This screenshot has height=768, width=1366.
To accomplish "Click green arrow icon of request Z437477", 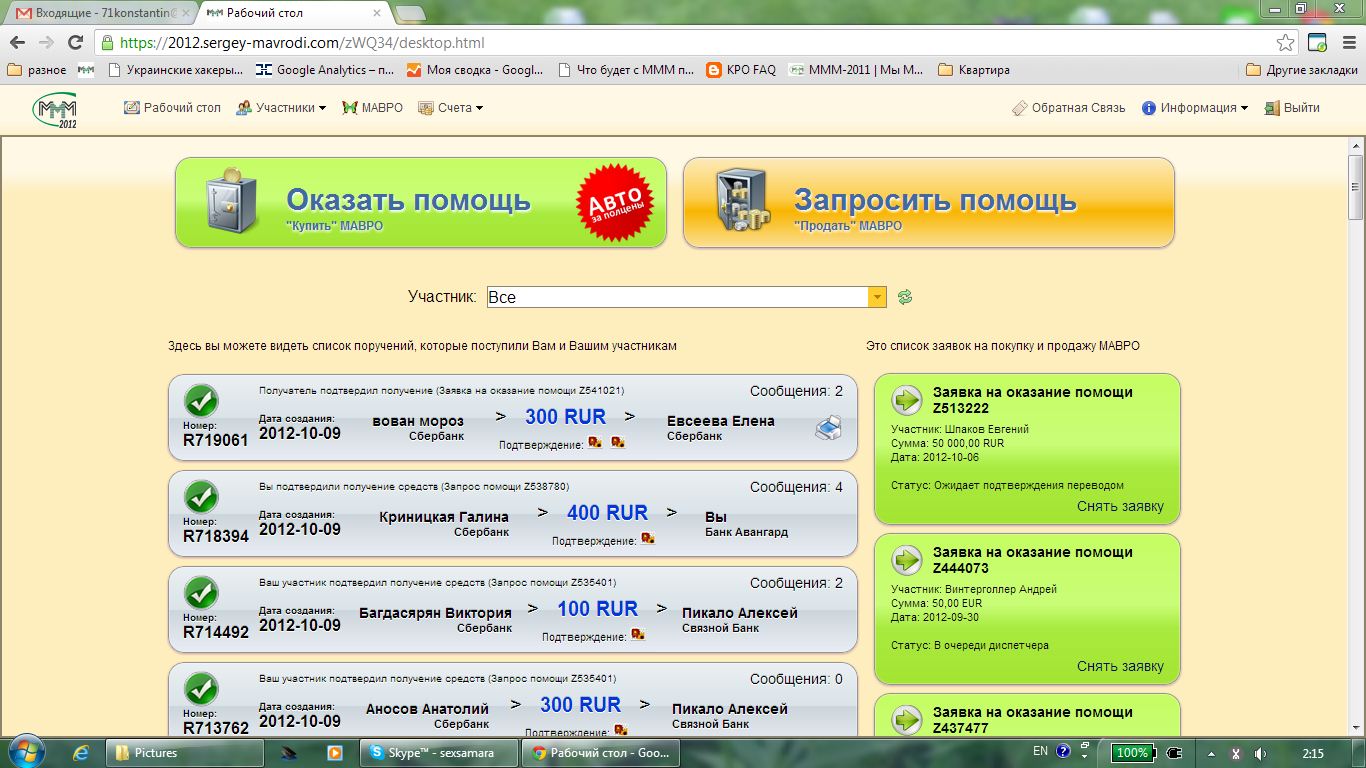I will (907, 720).
